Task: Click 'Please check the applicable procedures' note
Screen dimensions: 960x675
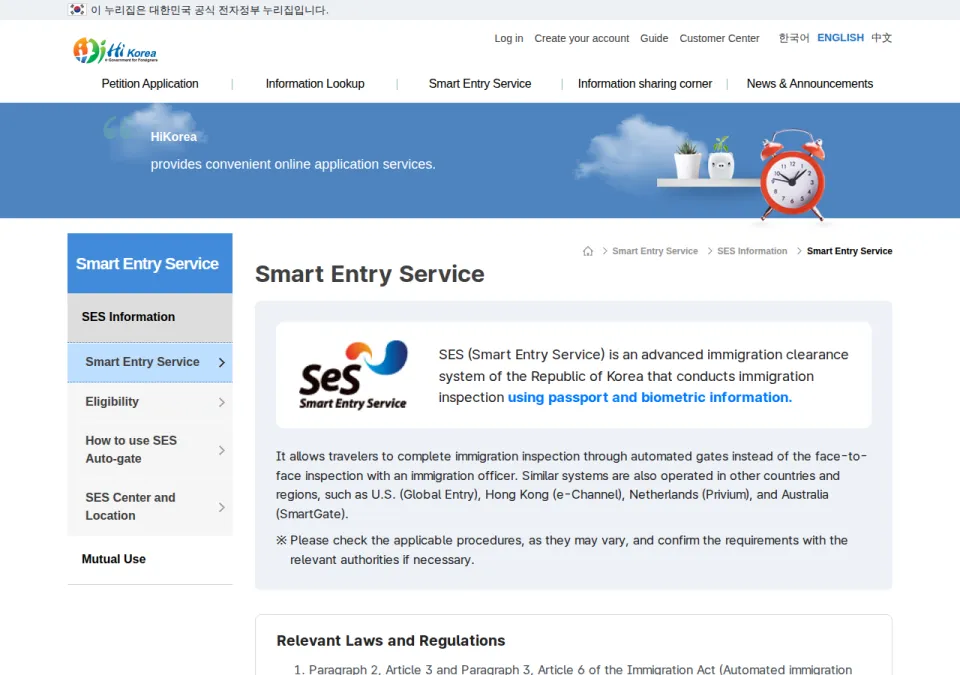Action: 561,550
